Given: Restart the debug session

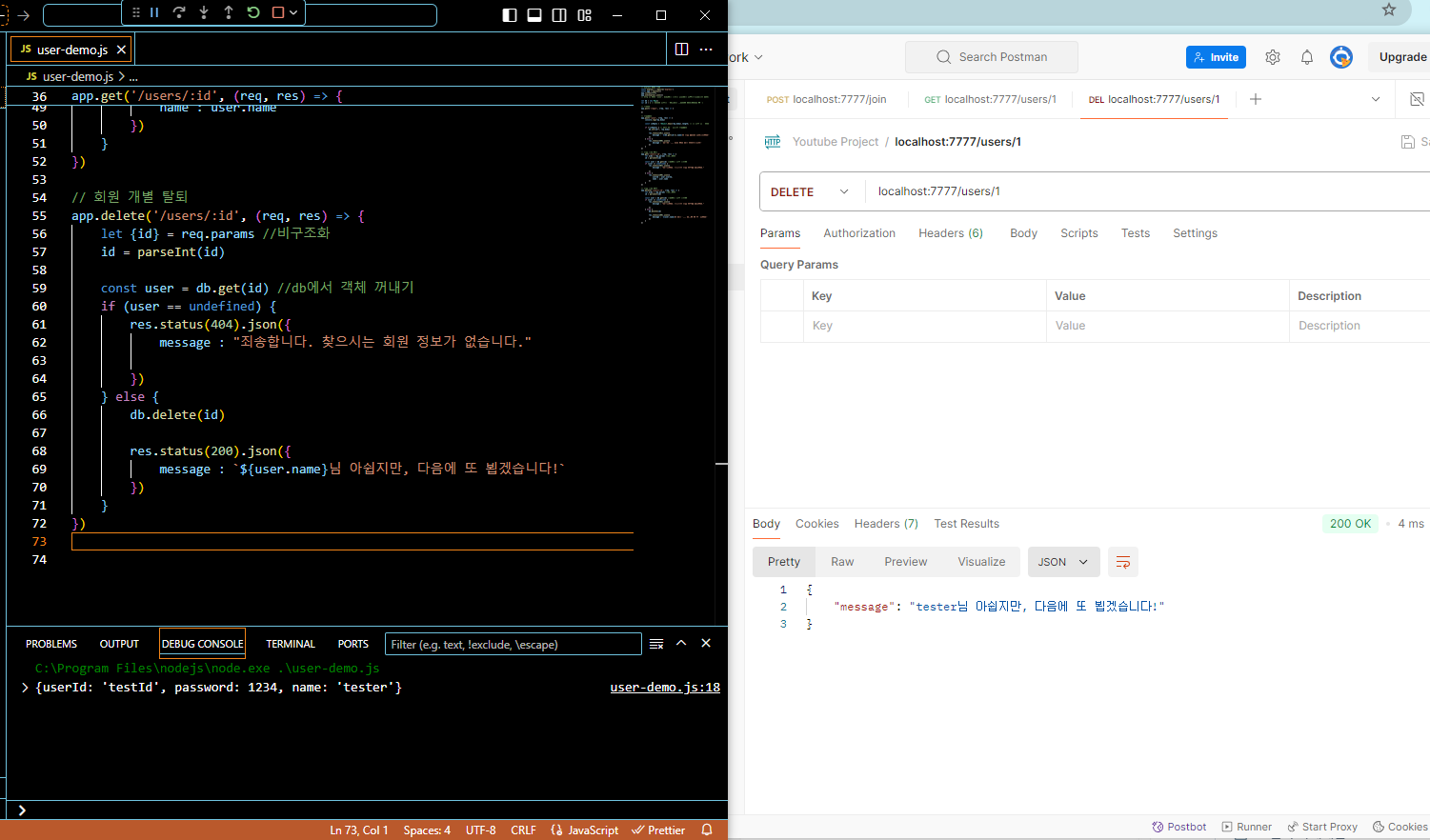Looking at the screenshot, I should point(253,12).
